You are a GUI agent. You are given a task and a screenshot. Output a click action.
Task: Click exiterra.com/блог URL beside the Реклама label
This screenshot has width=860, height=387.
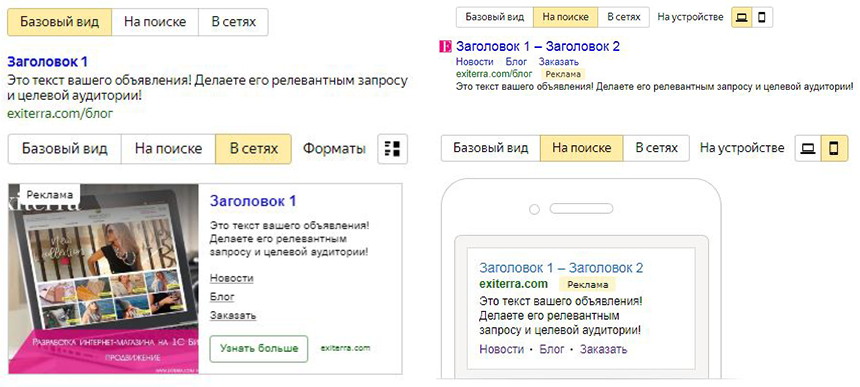tap(494, 73)
